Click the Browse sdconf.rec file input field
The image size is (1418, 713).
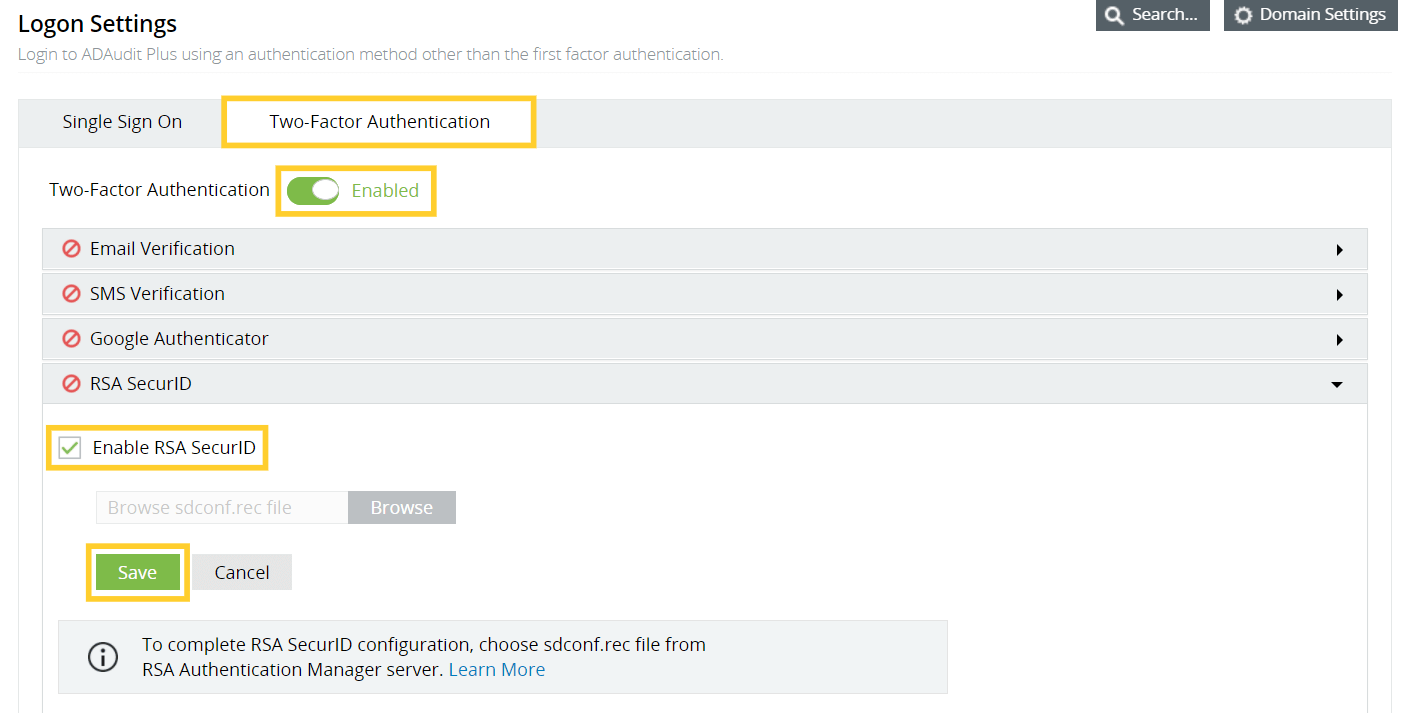[x=220, y=507]
